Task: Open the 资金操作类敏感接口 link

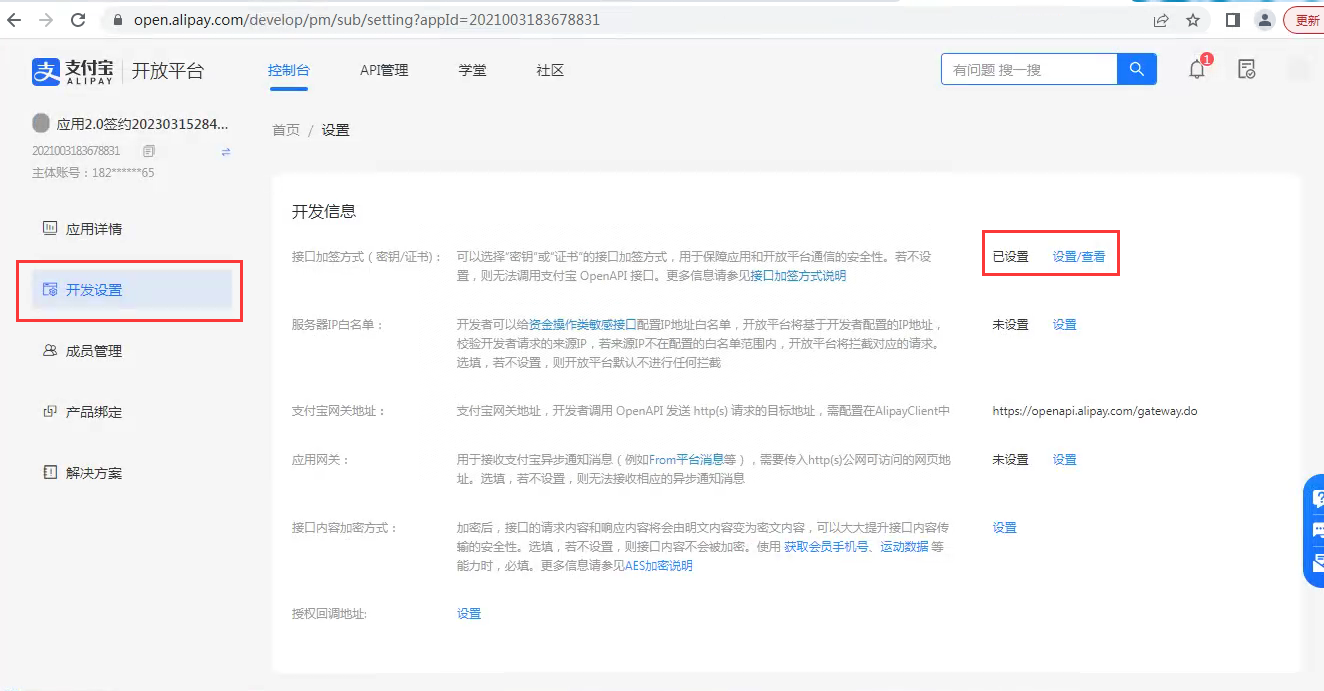Action: [x=583, y=325]
